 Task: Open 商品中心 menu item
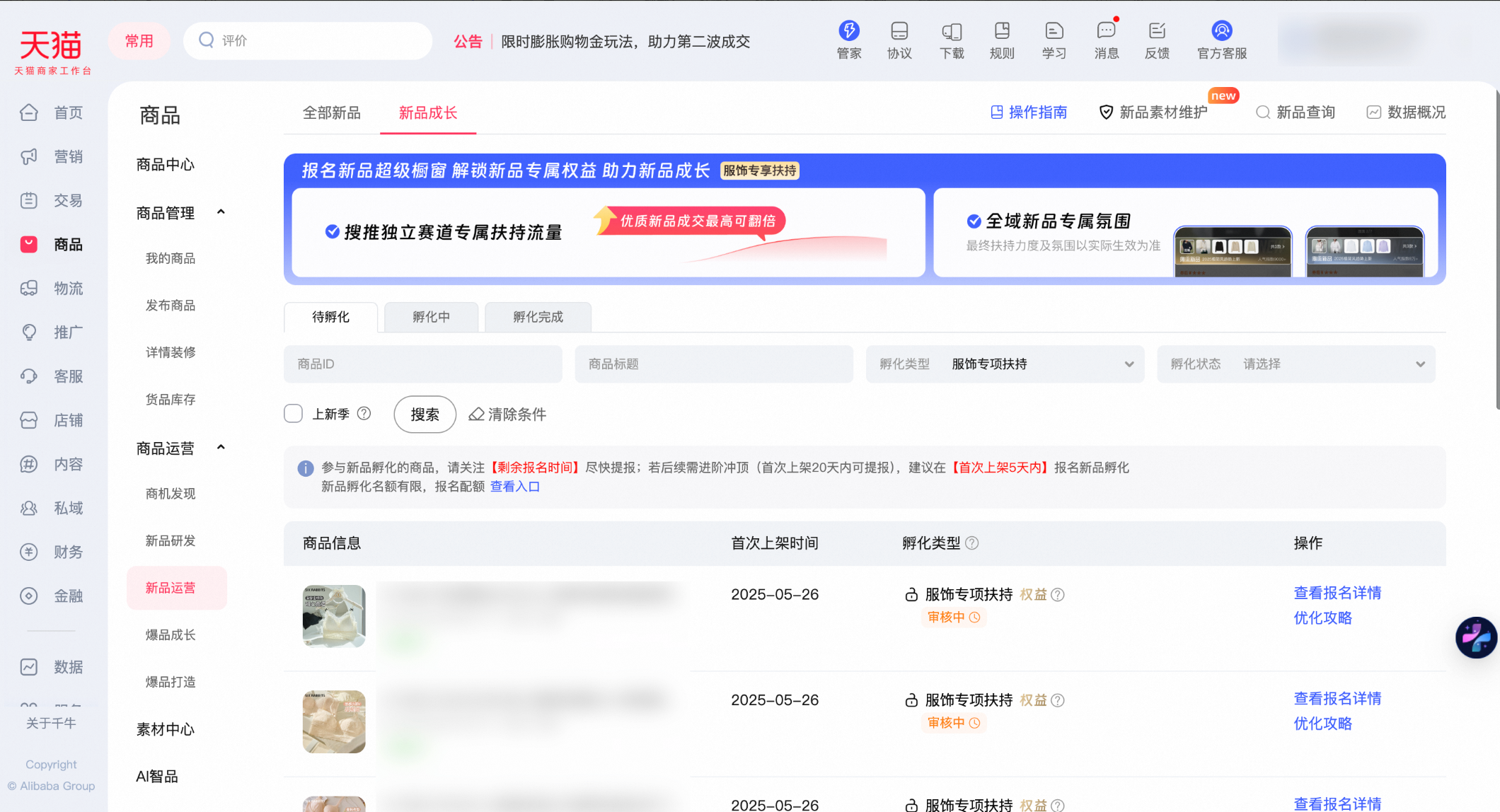166,165
